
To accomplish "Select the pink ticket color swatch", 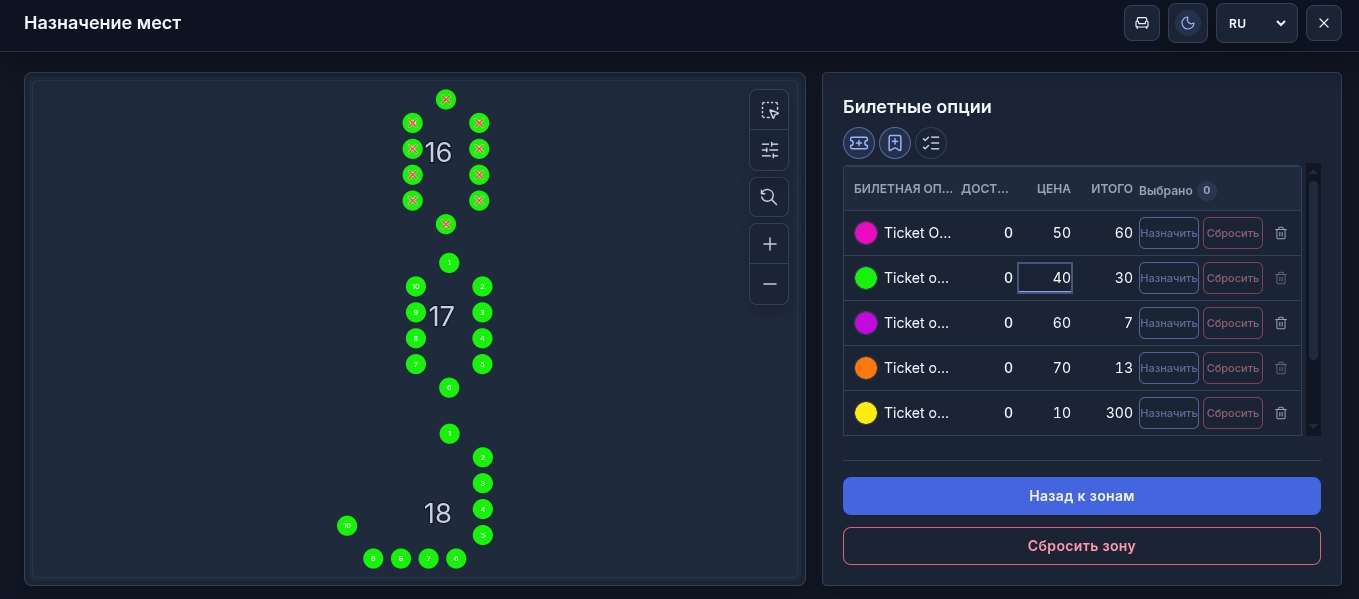I will coord(866,233).
